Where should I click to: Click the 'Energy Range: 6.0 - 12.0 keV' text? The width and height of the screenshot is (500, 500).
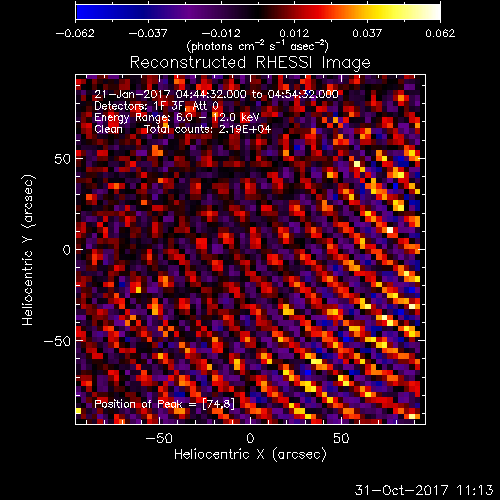click(x=177, y=118)
